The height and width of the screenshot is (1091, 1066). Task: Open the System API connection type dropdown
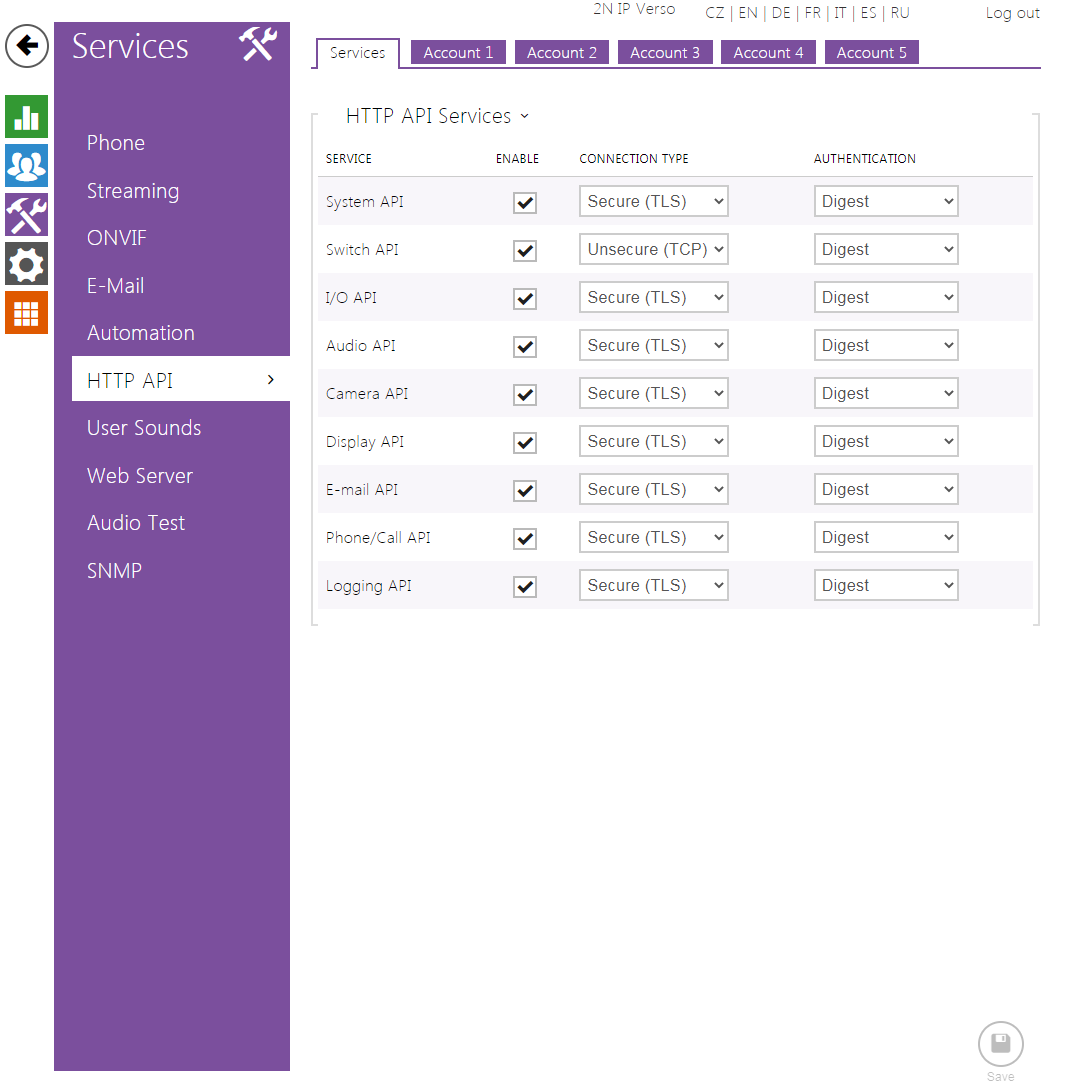point(653,200)
